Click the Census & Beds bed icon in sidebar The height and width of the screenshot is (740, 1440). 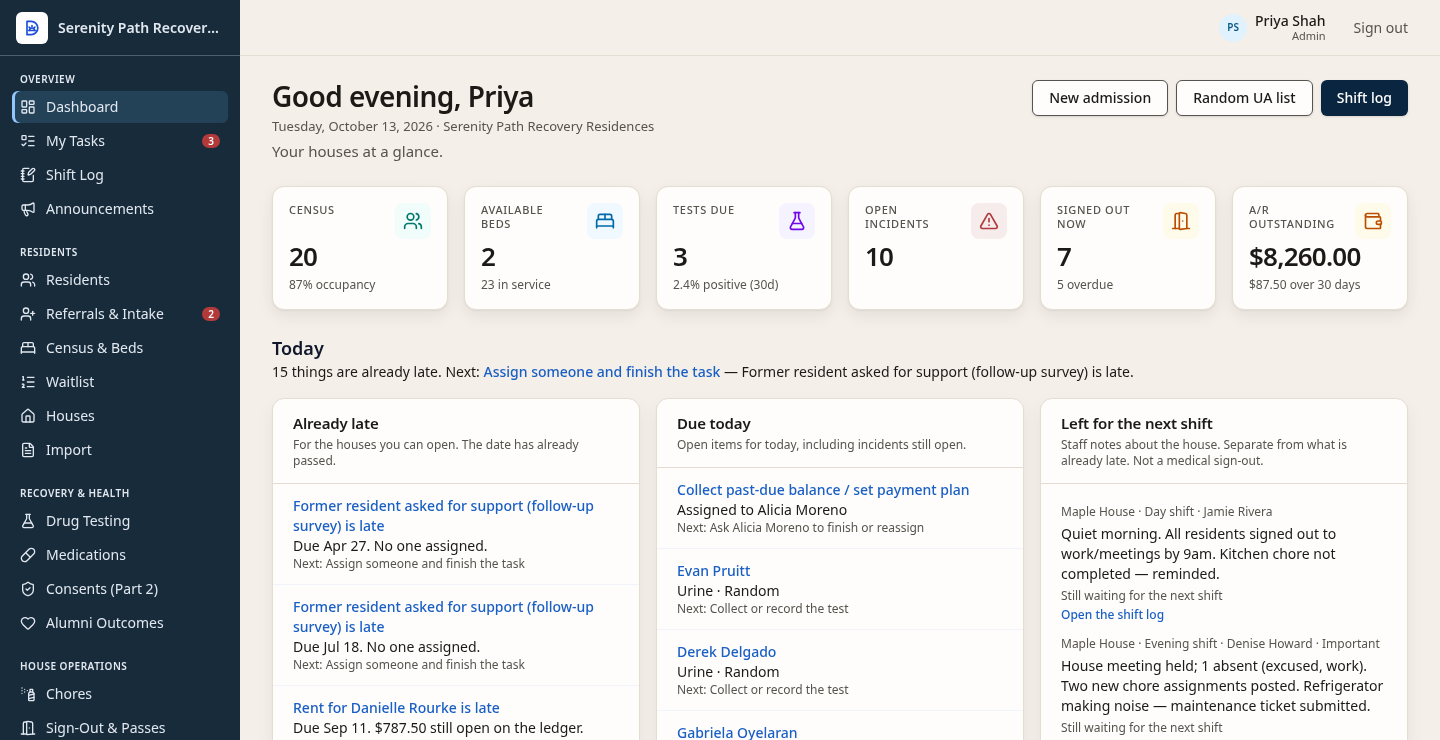click(x=28, y=348)
